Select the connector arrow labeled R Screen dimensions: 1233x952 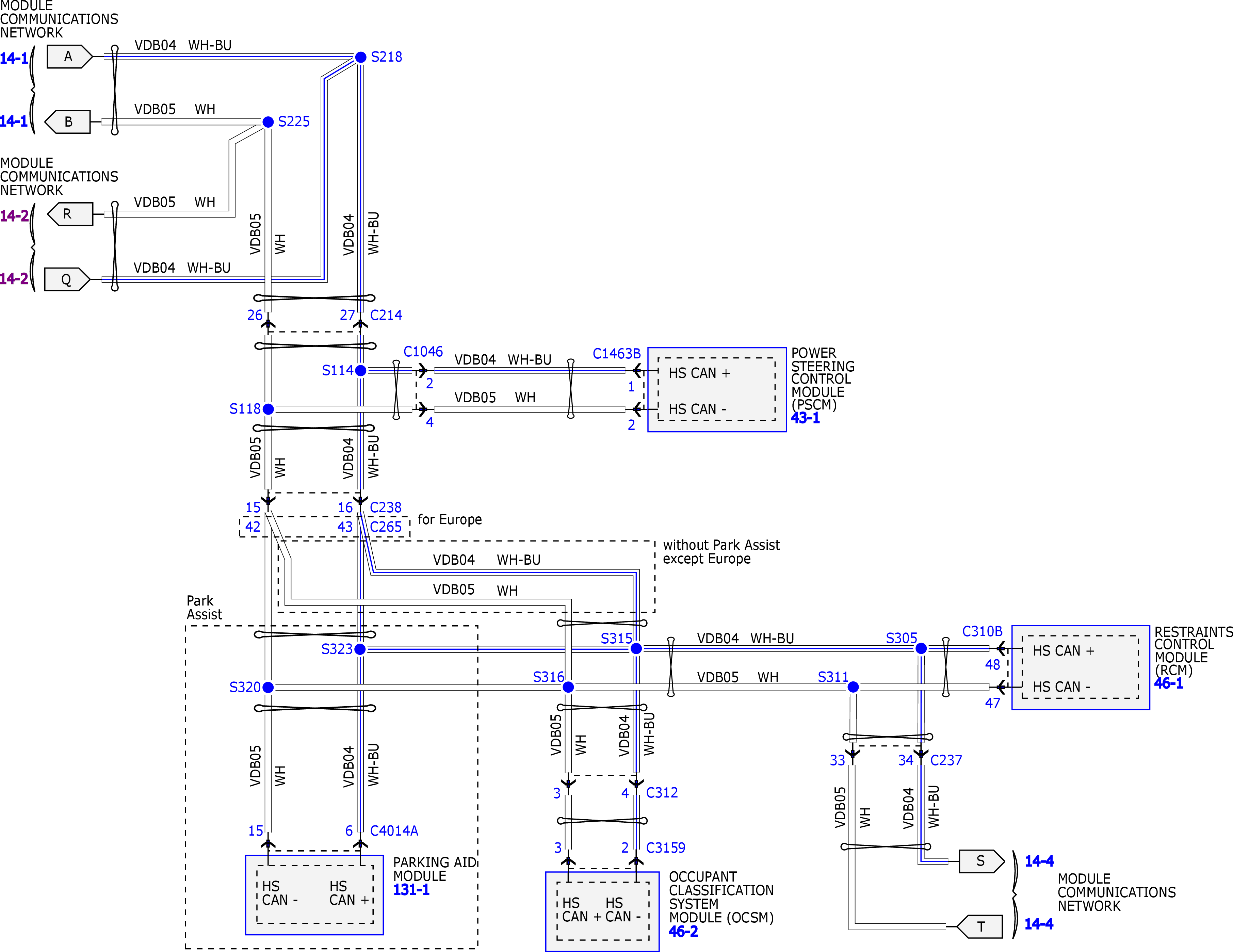(x=69, y=214)
